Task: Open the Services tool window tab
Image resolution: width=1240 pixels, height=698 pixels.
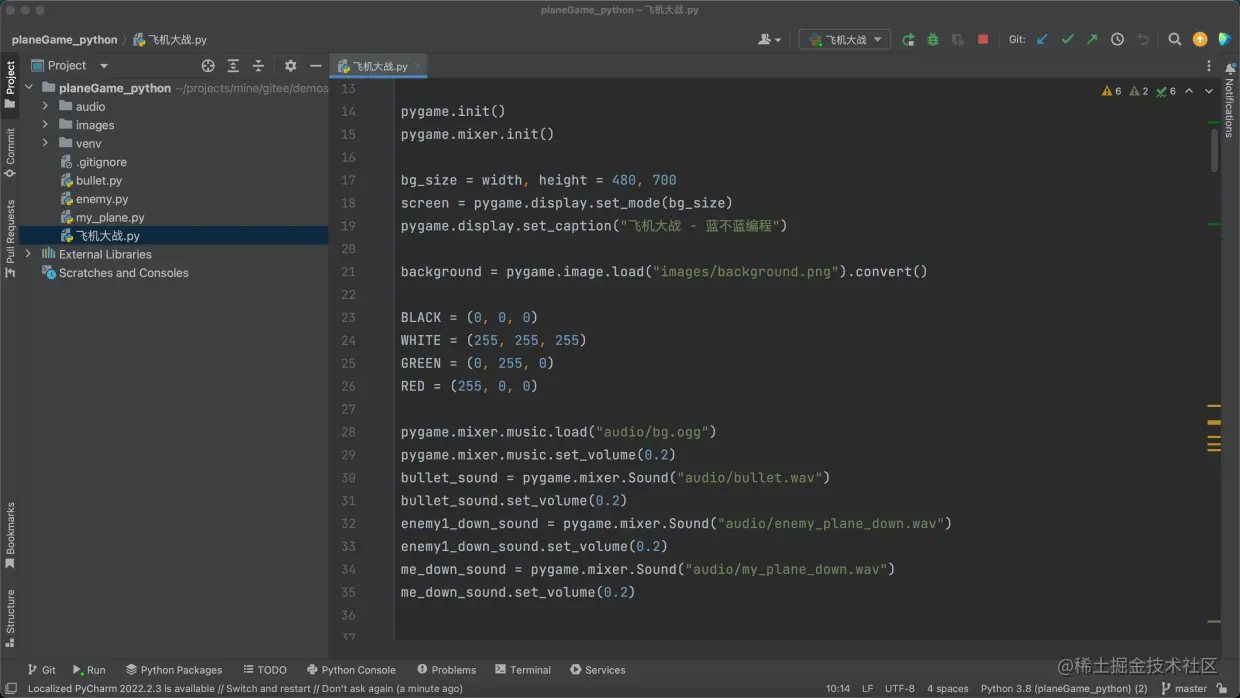Action: 598,670
